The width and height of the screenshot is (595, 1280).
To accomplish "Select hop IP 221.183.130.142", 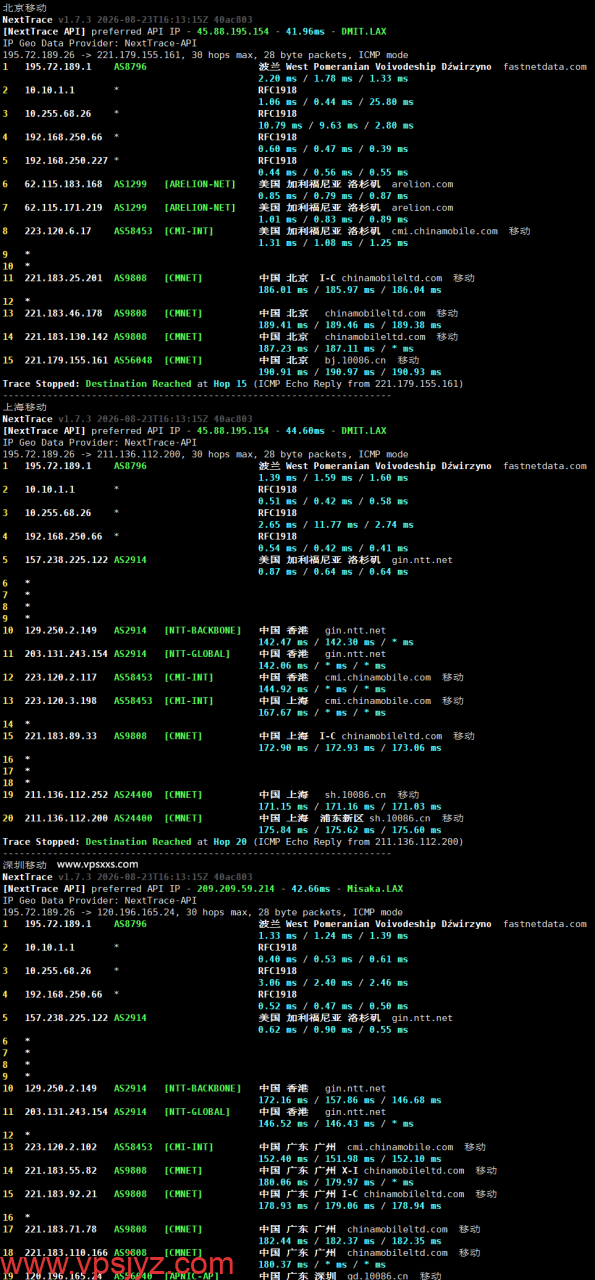I will click(66, 337).
